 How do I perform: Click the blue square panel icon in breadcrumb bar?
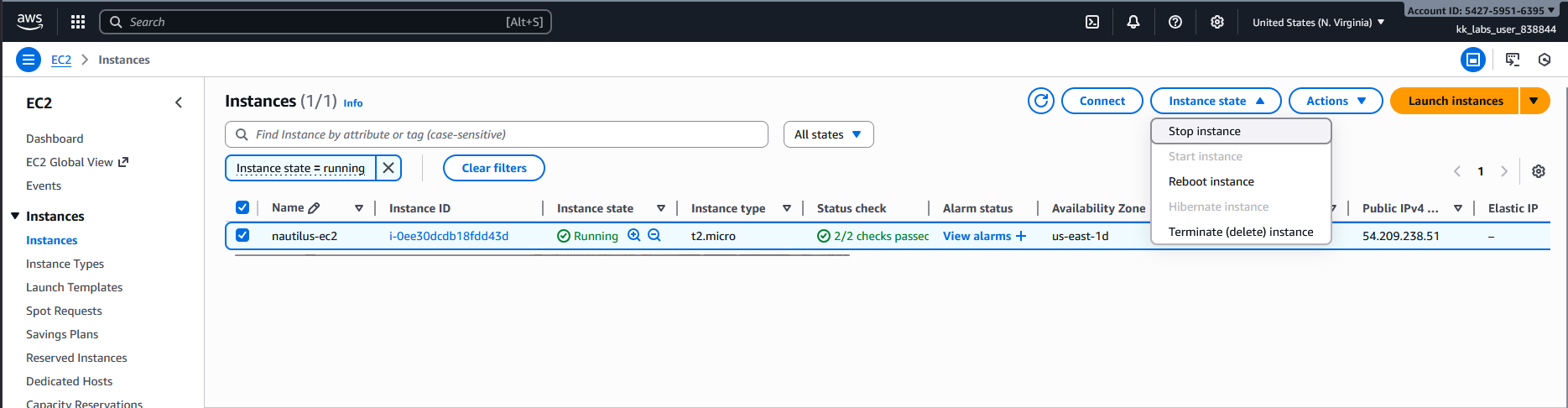pos(1473,60)
